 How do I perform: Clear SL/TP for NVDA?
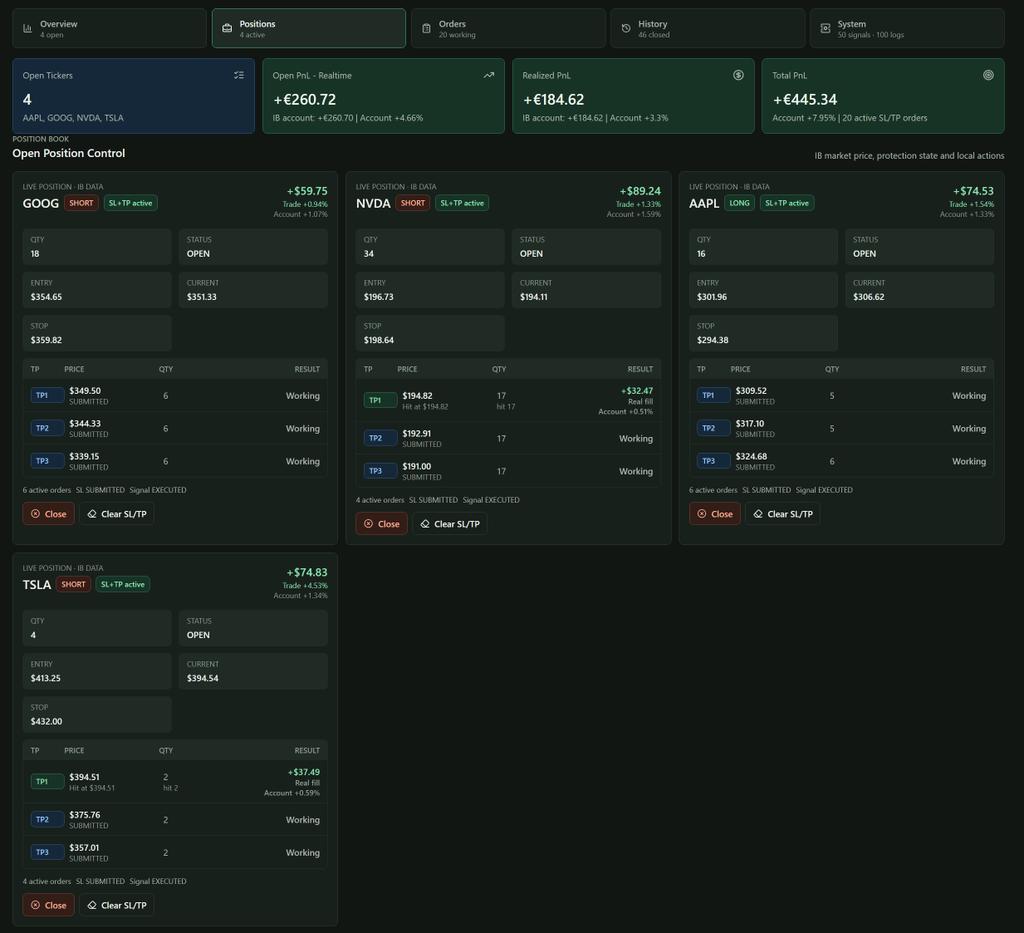(450, 524)
